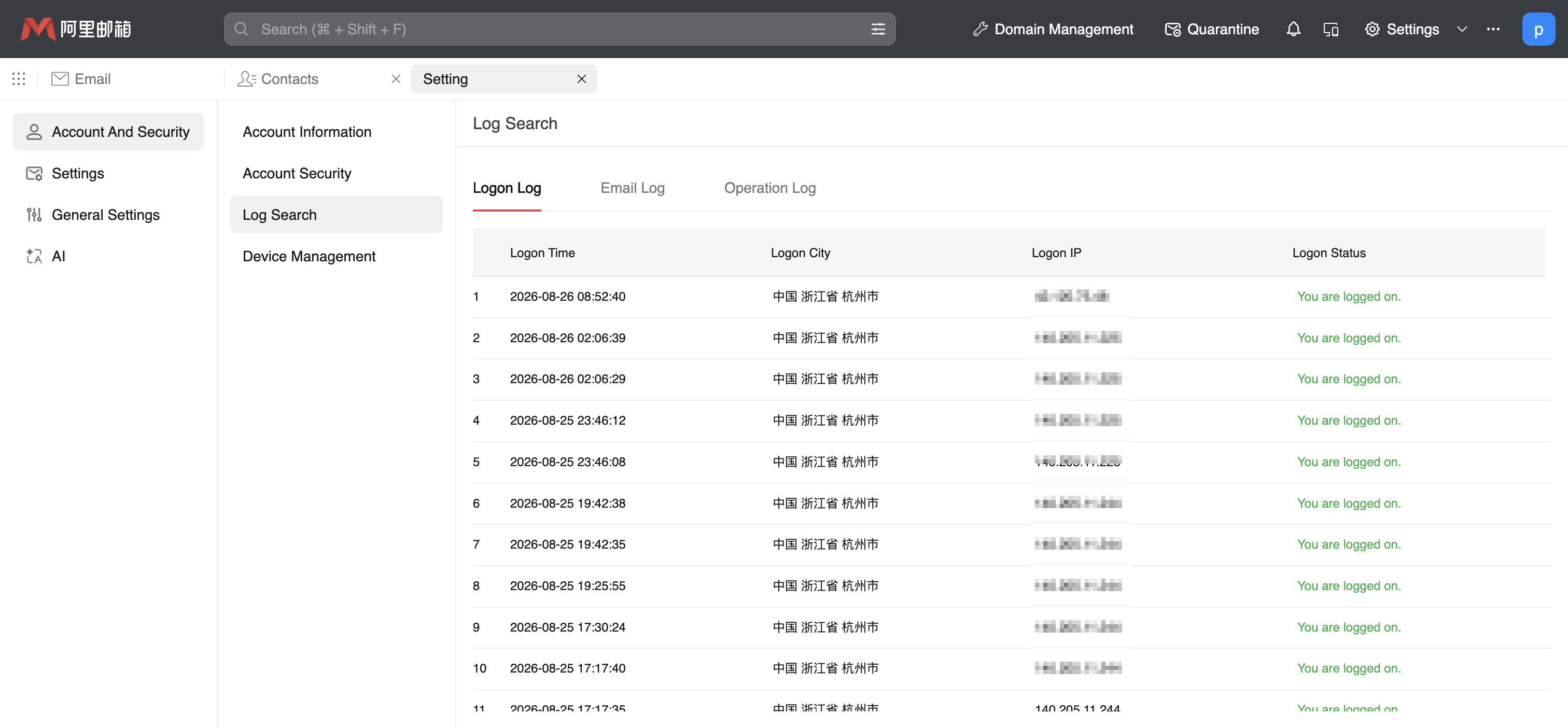This screenshot has width=1568, height=728.
Task: Open Account Information page
Action: click(336, 132)
